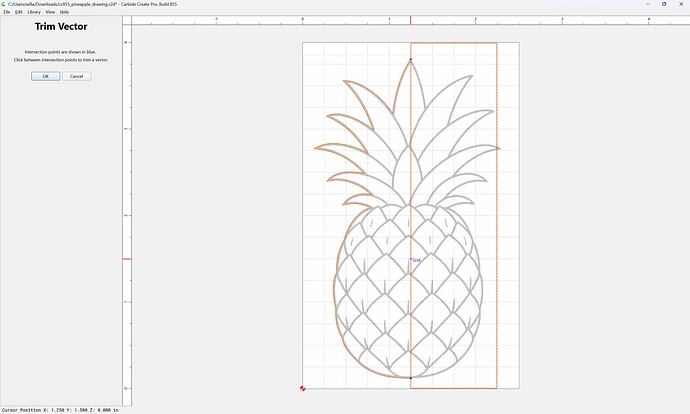This screenshot has height=414, width=690.
Task: Click the blue intersection point at the pineapple bottom
Action: coord(411,378)
